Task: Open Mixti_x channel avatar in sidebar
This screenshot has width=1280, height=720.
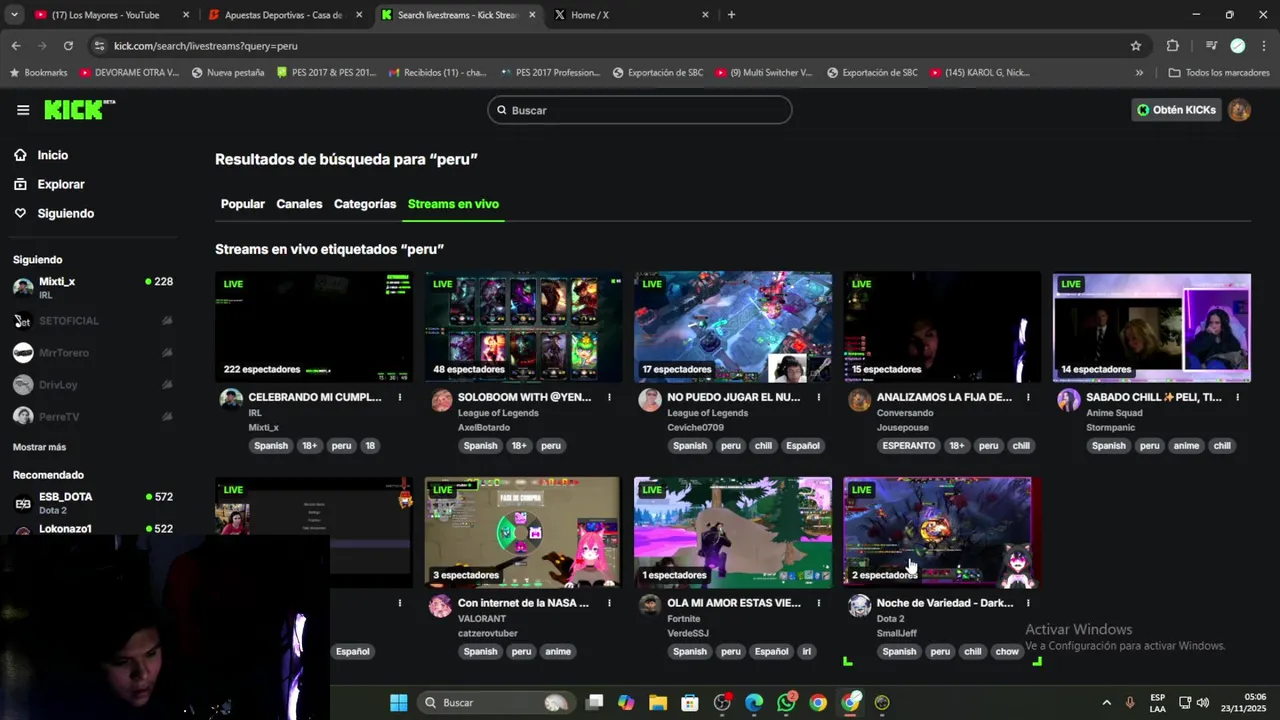Action: tap(23, 288)
